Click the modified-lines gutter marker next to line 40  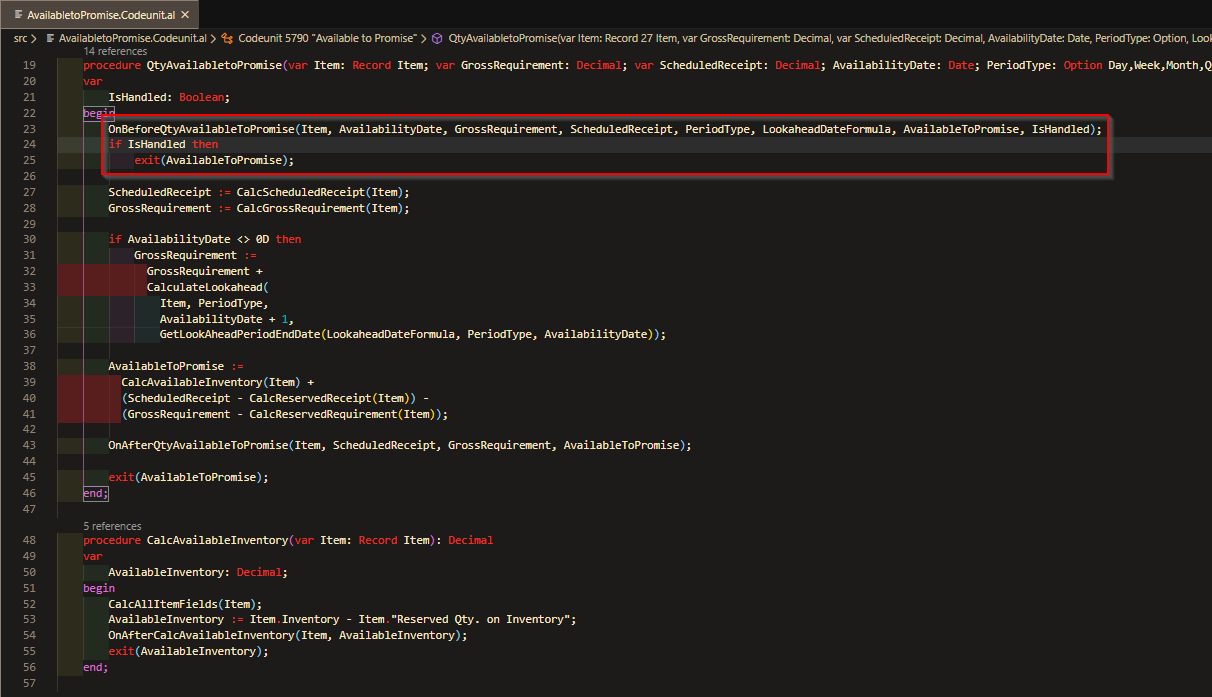tap(62, 397)
